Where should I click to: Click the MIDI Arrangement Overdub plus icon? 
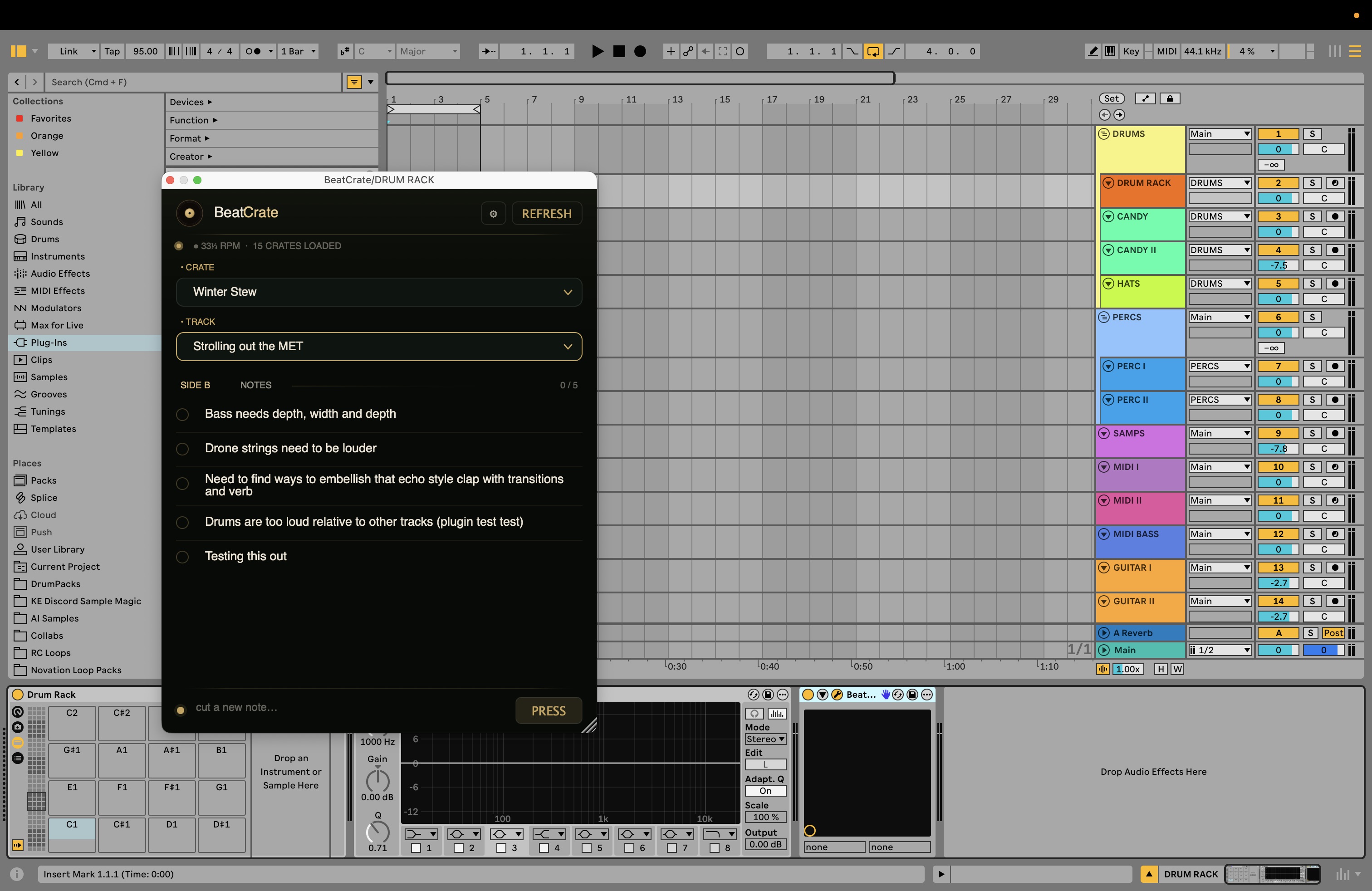(x=671, y=51)
